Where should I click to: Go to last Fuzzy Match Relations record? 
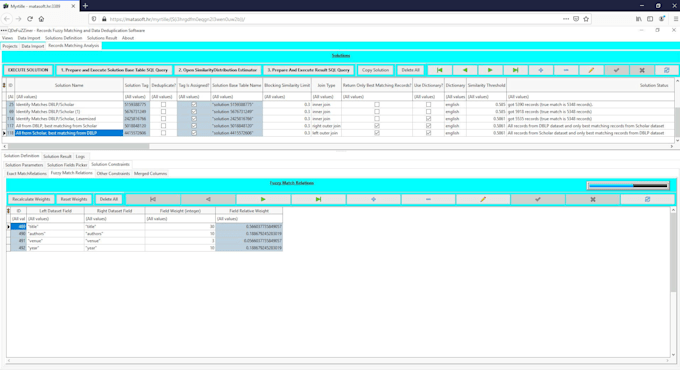click(x=318, y=199)
